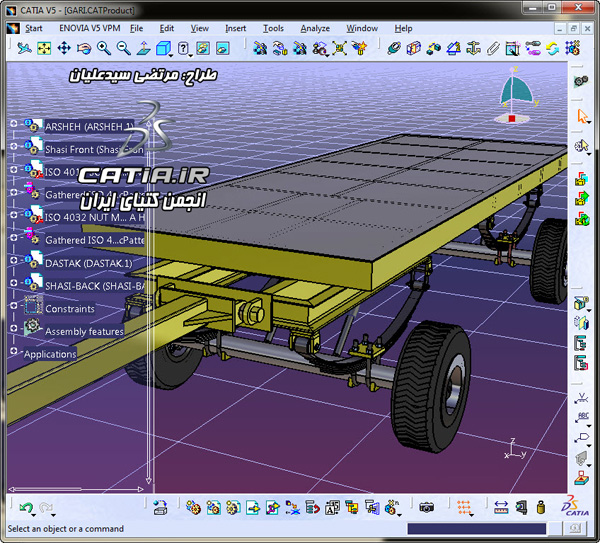
Task: Open the view mode icon dropdown arrow
Action: pyautogui.click(x=191, y=56)
